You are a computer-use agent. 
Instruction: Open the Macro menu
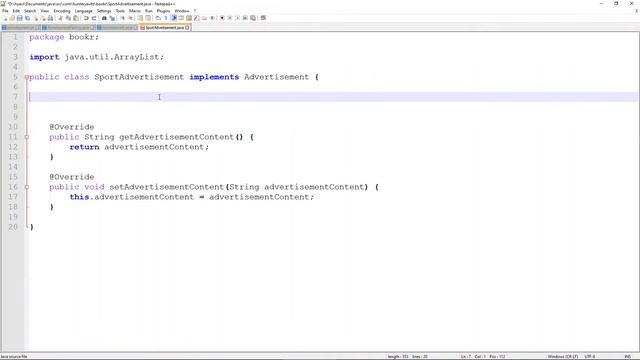135,11
